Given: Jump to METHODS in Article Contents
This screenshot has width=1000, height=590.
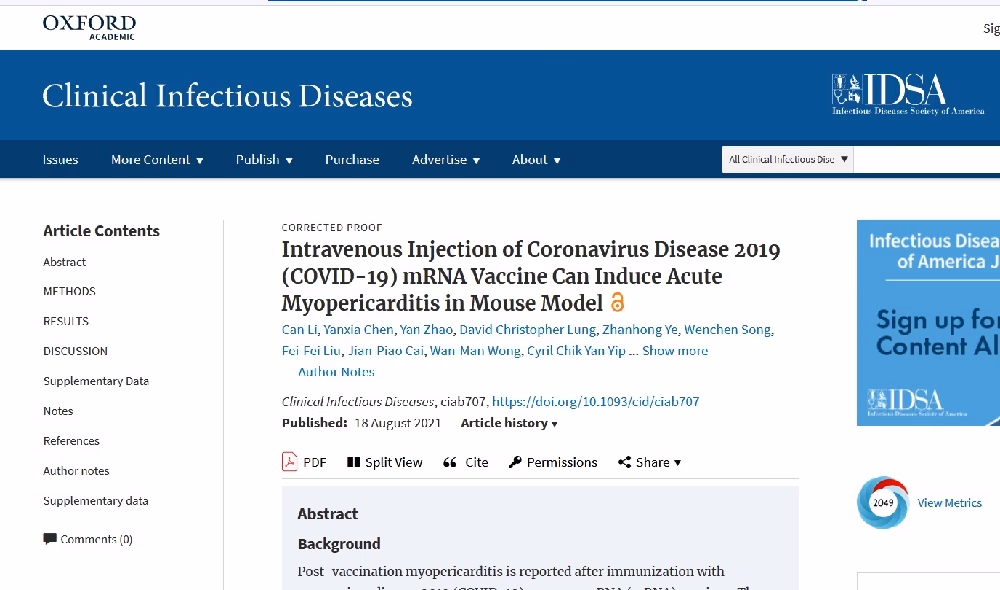Looking at the screenshot, I should [70, 291].
